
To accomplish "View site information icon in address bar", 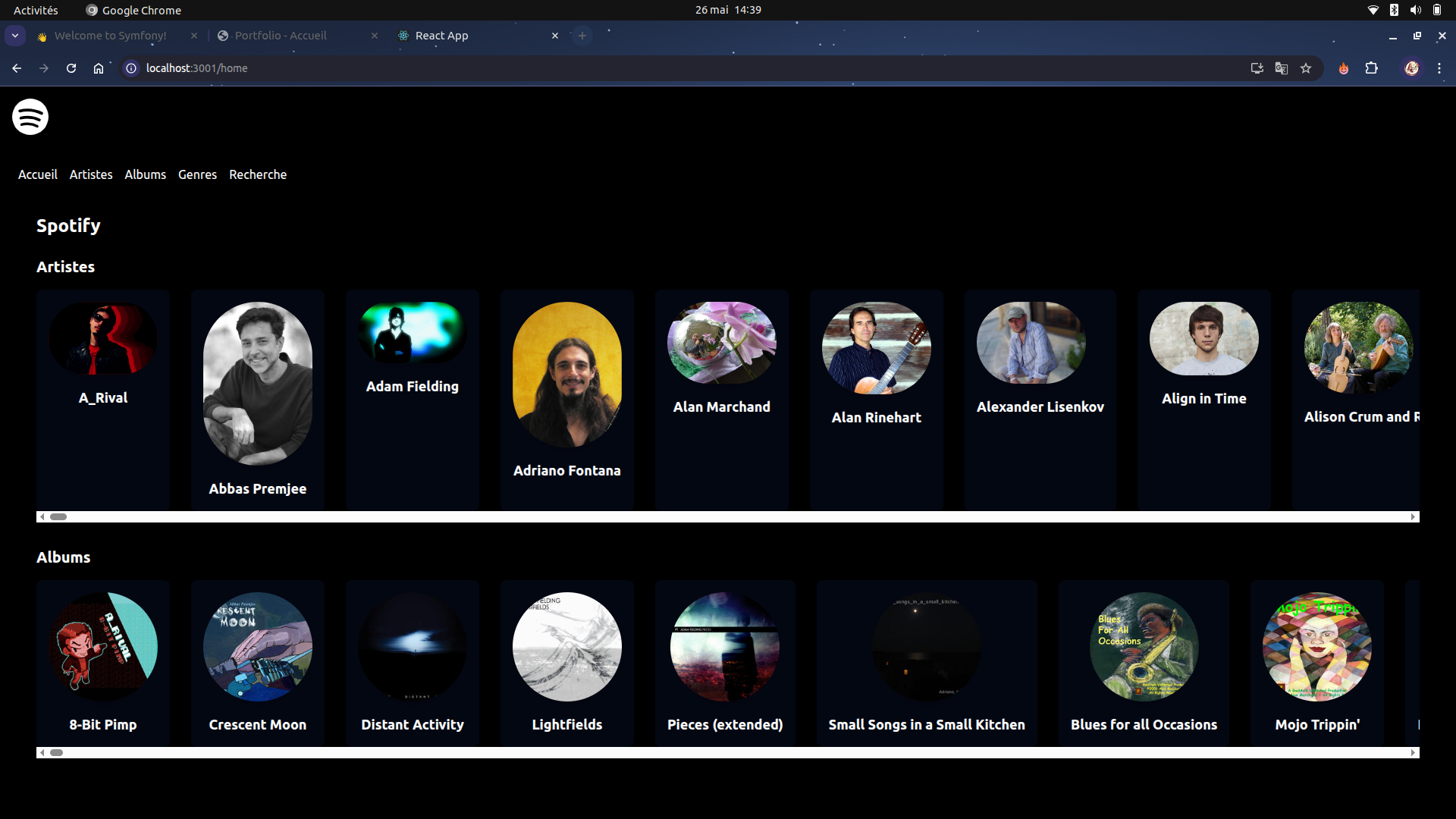I will 131,68.
